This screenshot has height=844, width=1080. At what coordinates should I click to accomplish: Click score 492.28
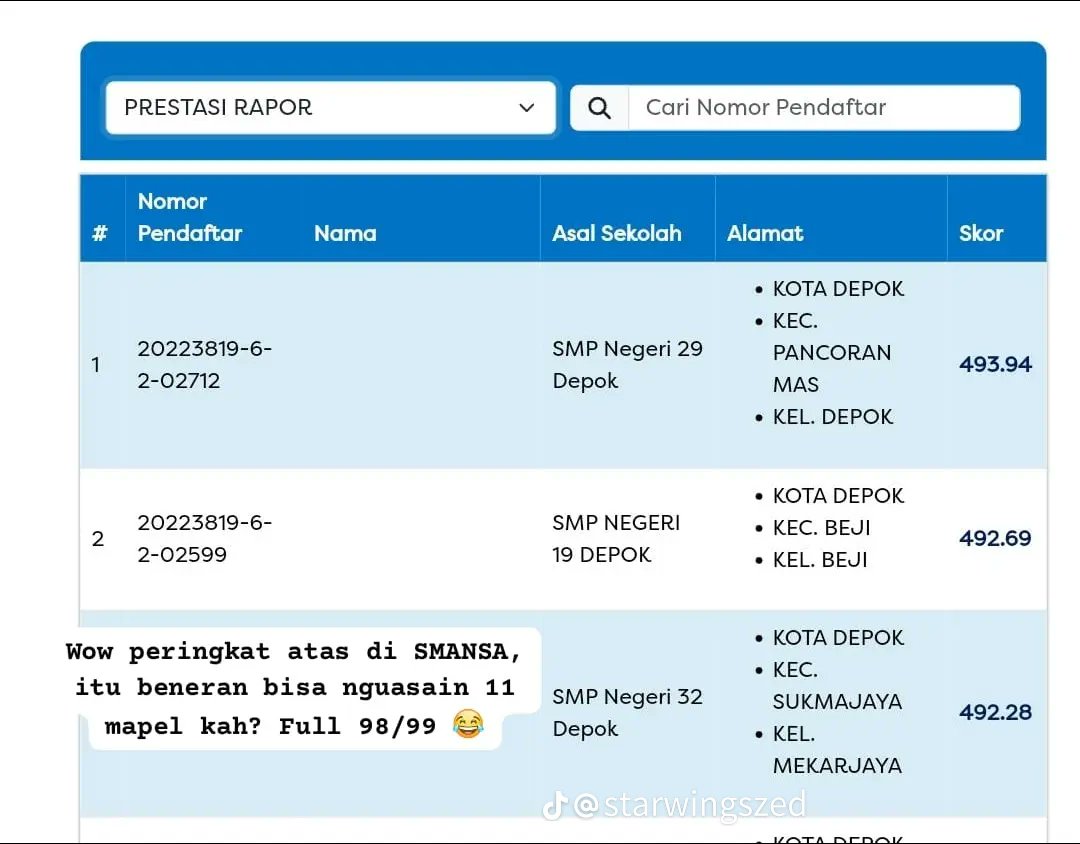(x=995, y=712)
